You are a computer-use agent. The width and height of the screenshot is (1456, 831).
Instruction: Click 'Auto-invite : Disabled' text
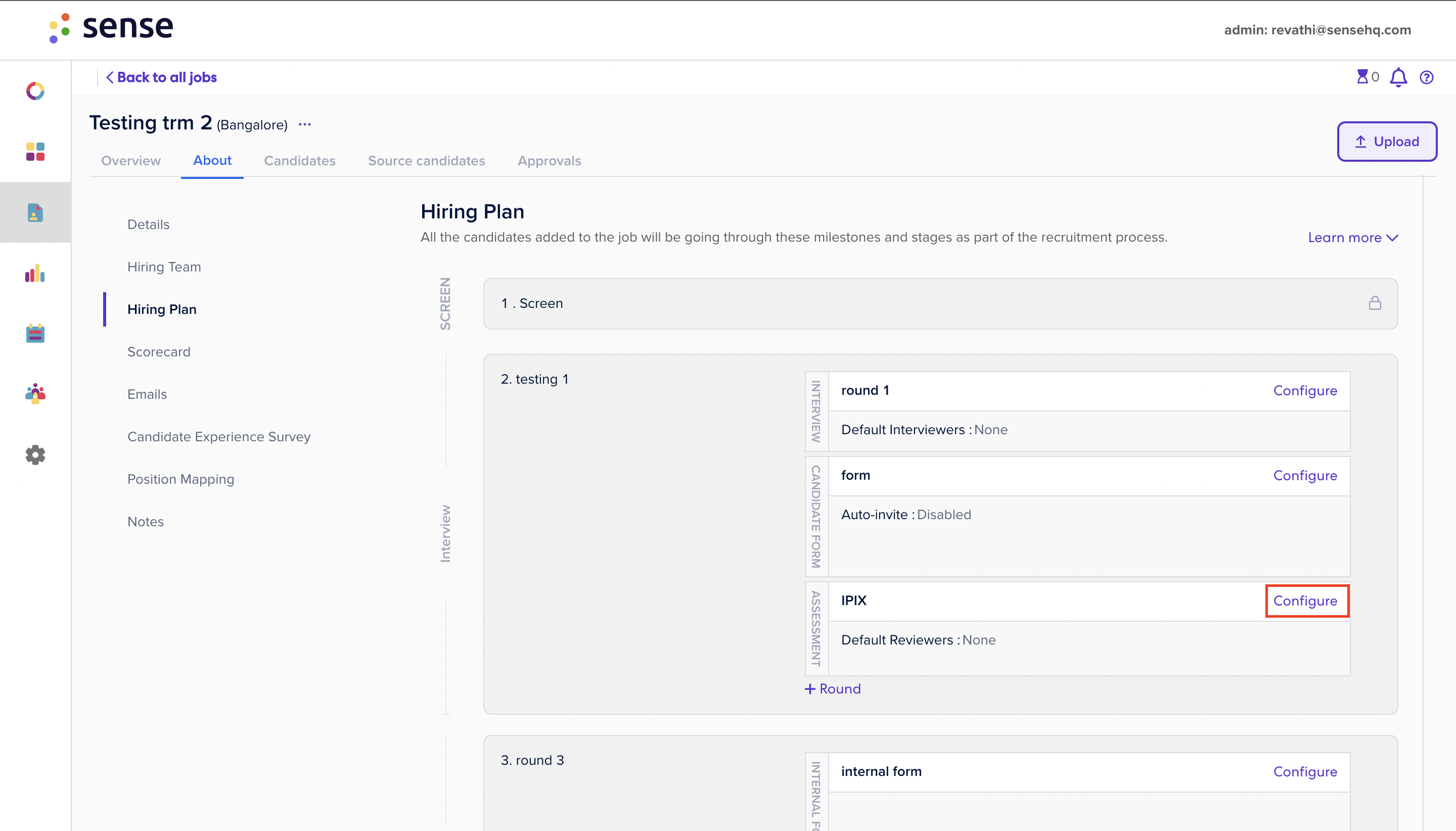(906, 515)
